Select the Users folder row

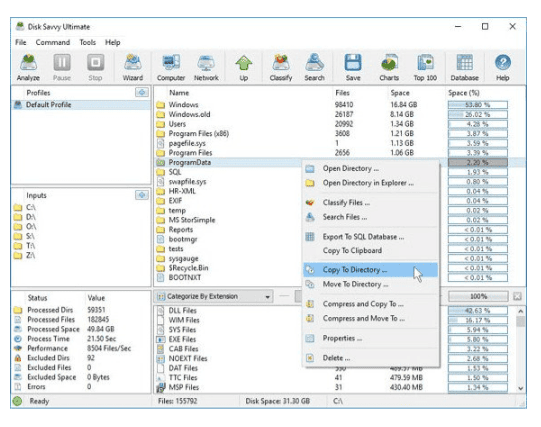click(340, 124)
